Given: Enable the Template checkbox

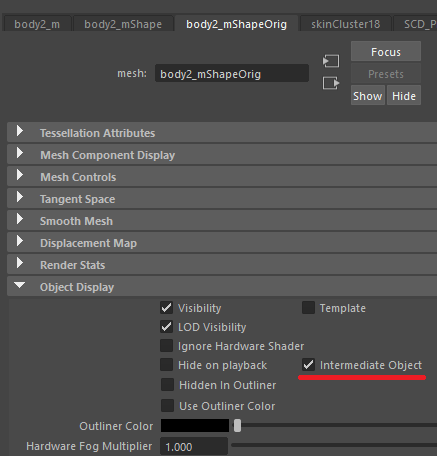Looking at the screenshot, I should click(x=308, y=308).
